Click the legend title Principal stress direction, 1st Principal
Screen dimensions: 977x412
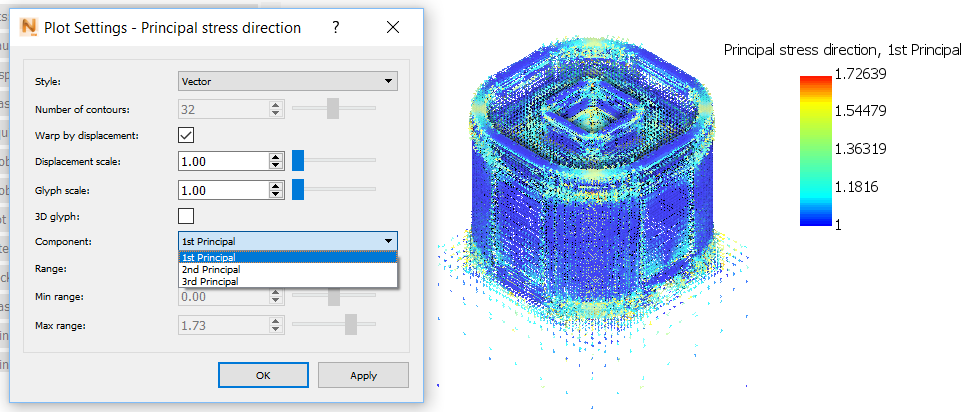point(842,50)
